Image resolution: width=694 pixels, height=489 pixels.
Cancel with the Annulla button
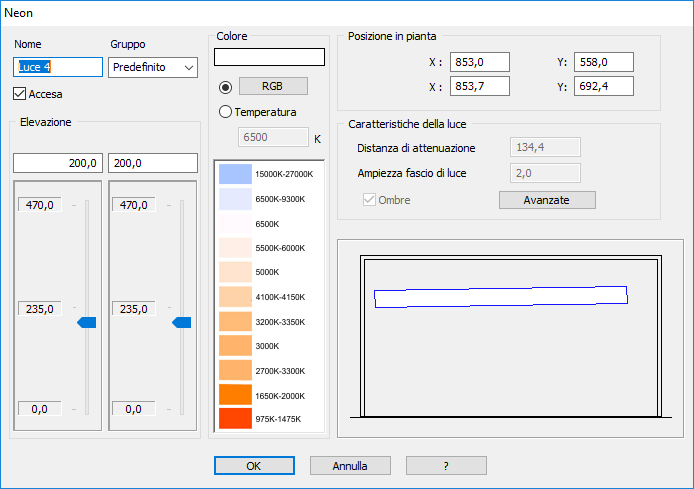pos(350,466)
